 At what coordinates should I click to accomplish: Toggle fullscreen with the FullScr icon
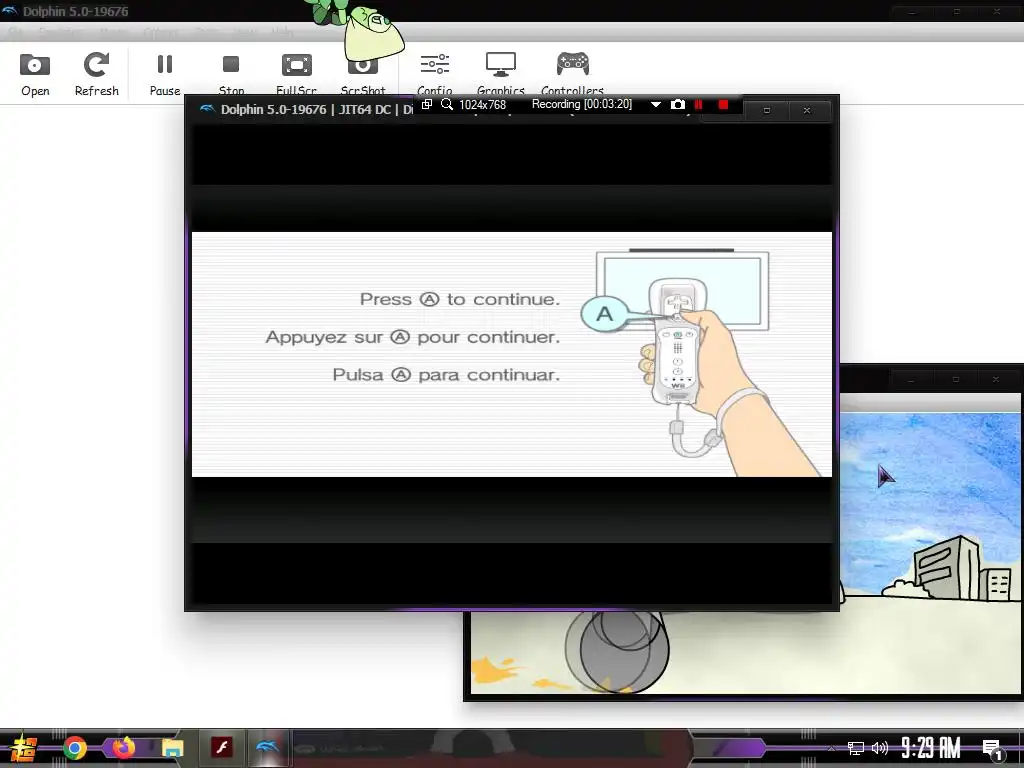[x=296, y=74]
